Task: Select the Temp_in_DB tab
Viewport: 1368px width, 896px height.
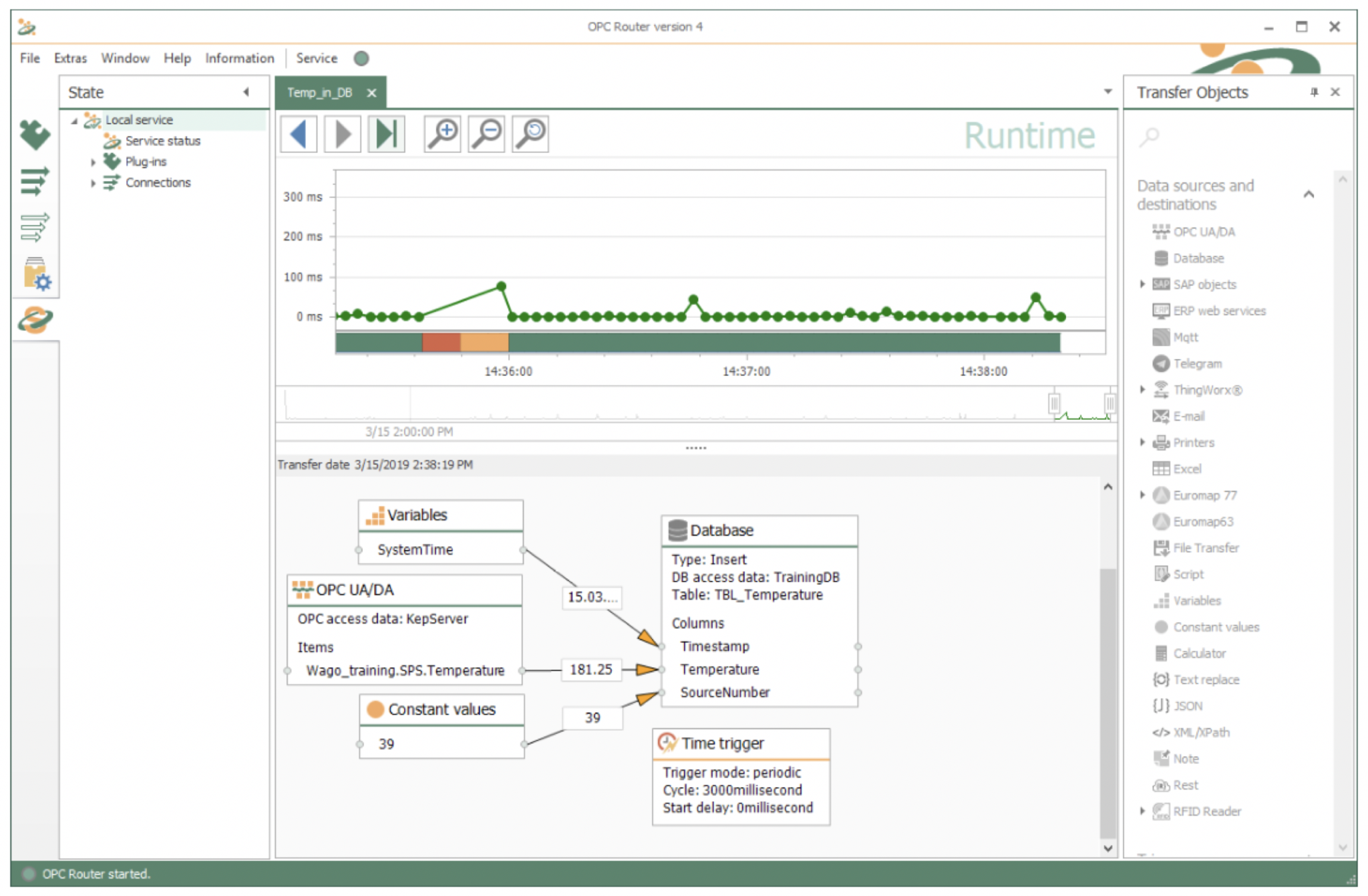Action: [x=320, y=93]
